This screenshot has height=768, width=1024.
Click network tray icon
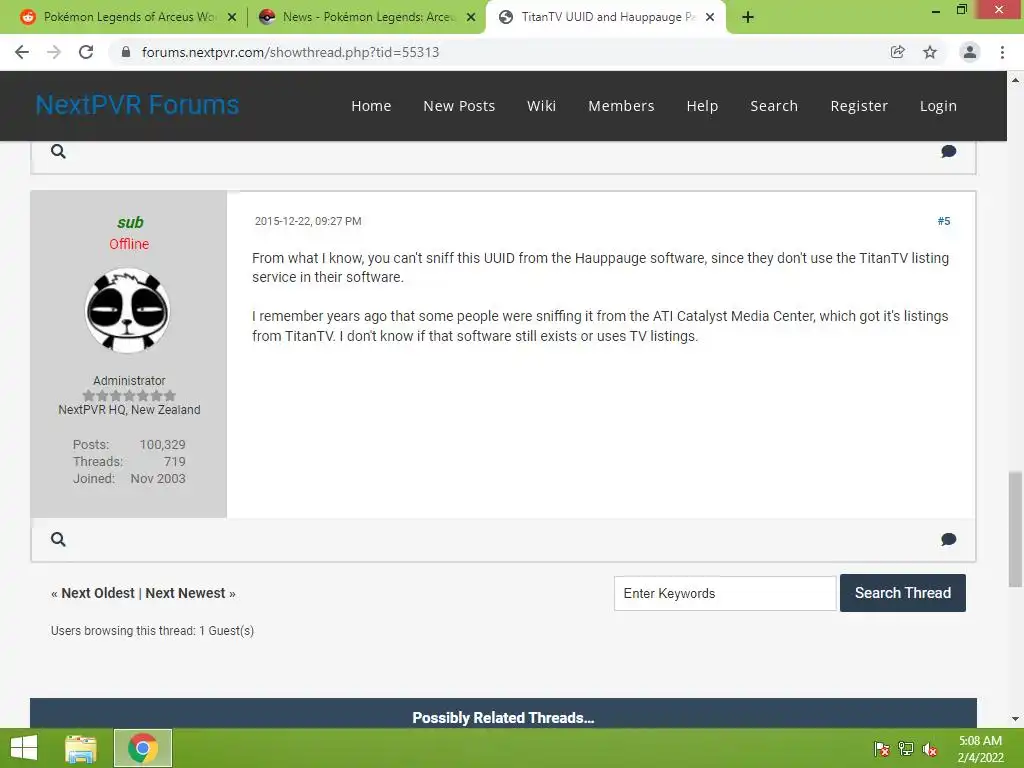906,748
